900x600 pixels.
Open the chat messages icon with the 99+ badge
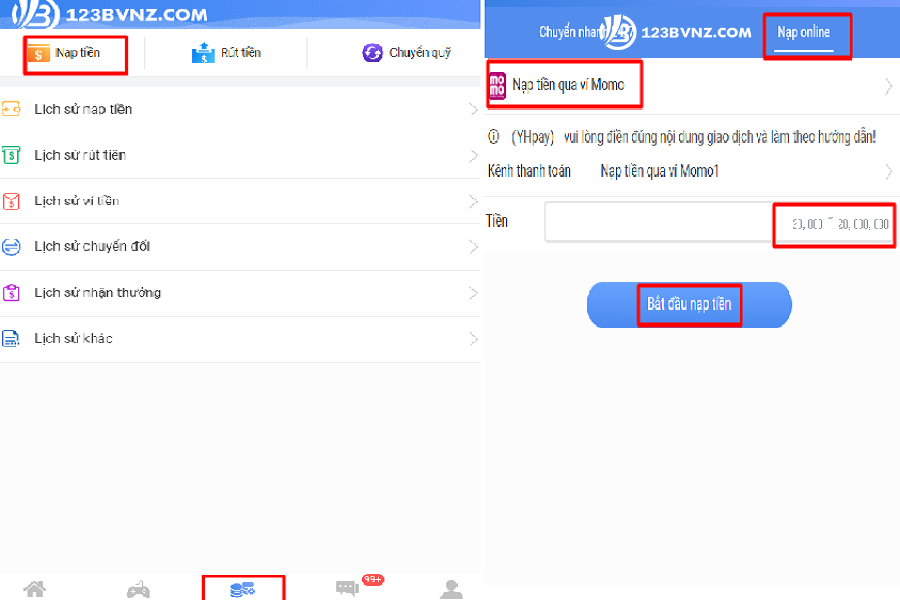(347, 588)
